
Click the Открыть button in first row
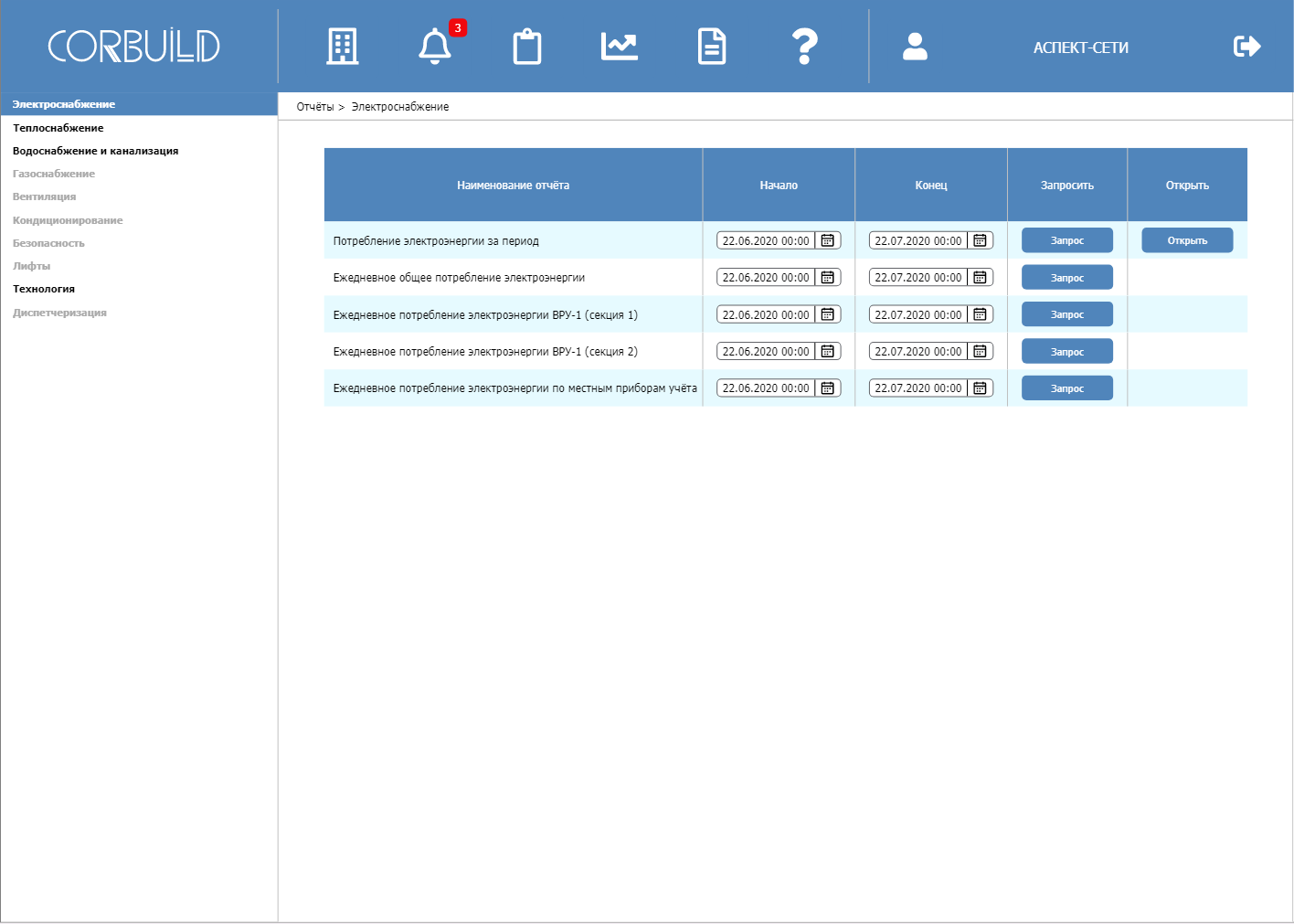click(x=1187, y=240)
